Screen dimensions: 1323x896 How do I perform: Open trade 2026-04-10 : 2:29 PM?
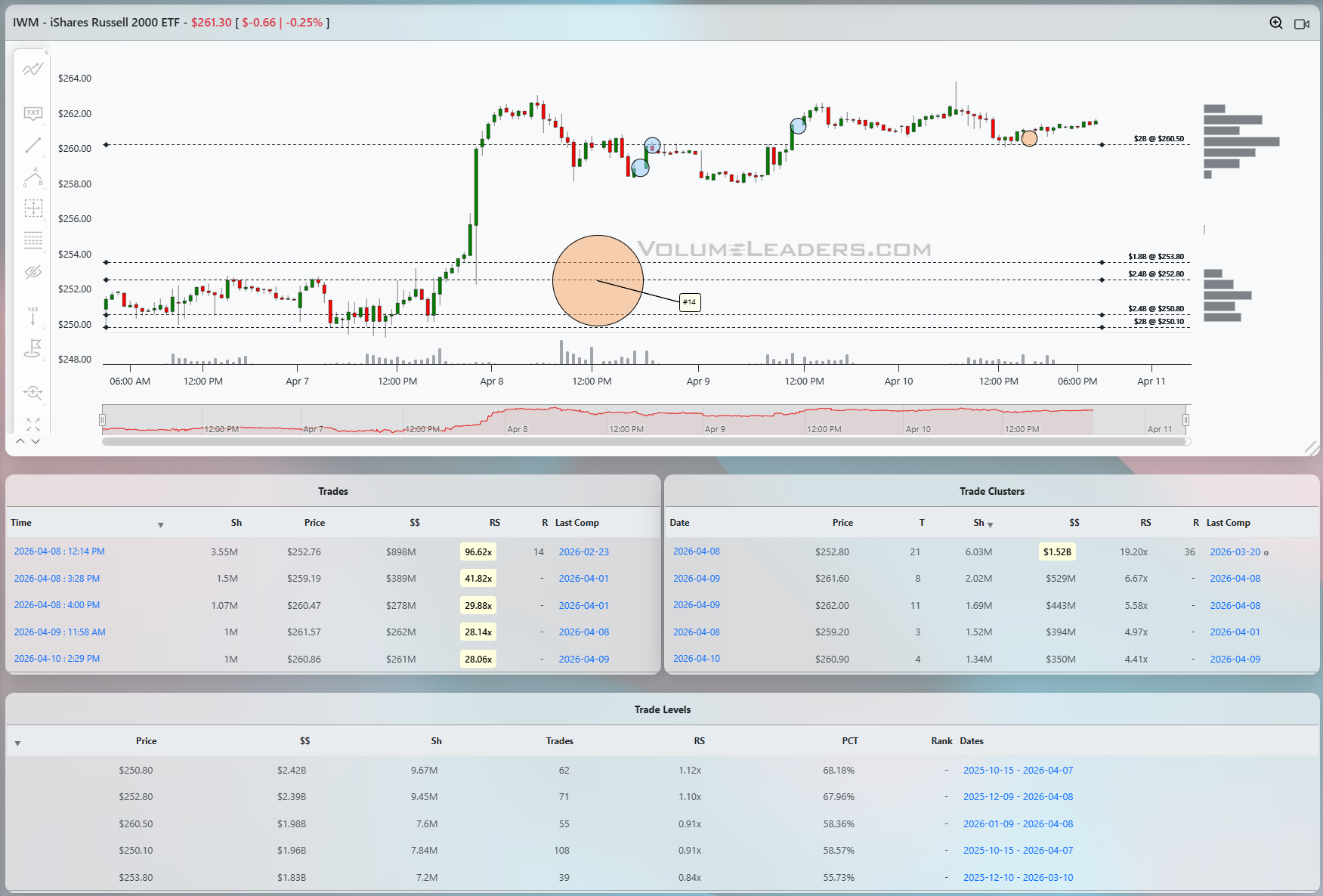(x=57, y=659)
